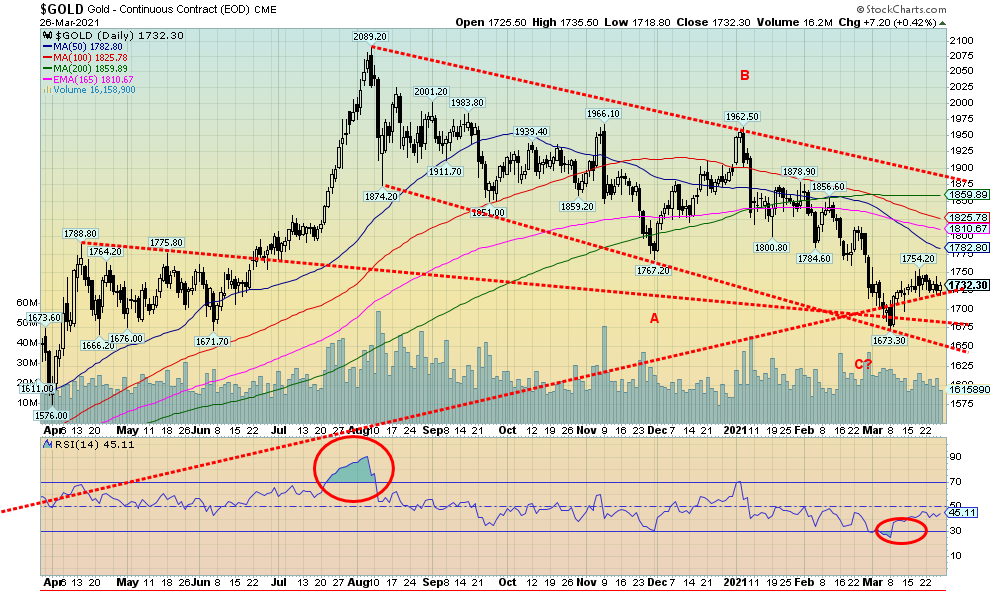Click the 1962.50 January high label
990x591 pixels.
pyautogui.click(x=743, y=116)
